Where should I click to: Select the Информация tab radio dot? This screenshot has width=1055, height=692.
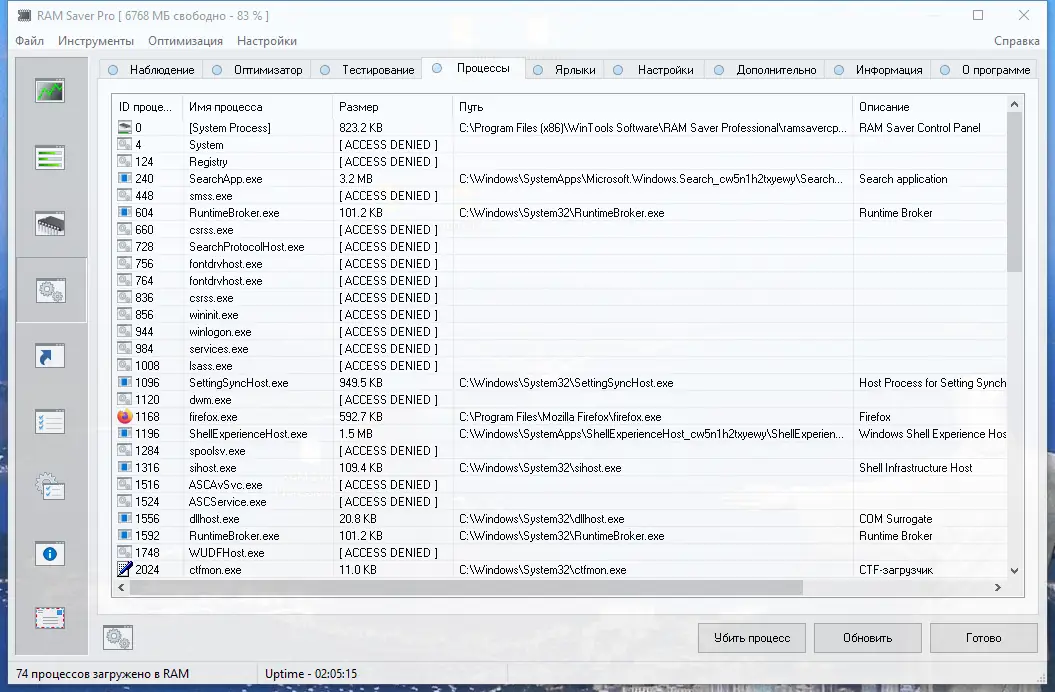pos(838,70)
